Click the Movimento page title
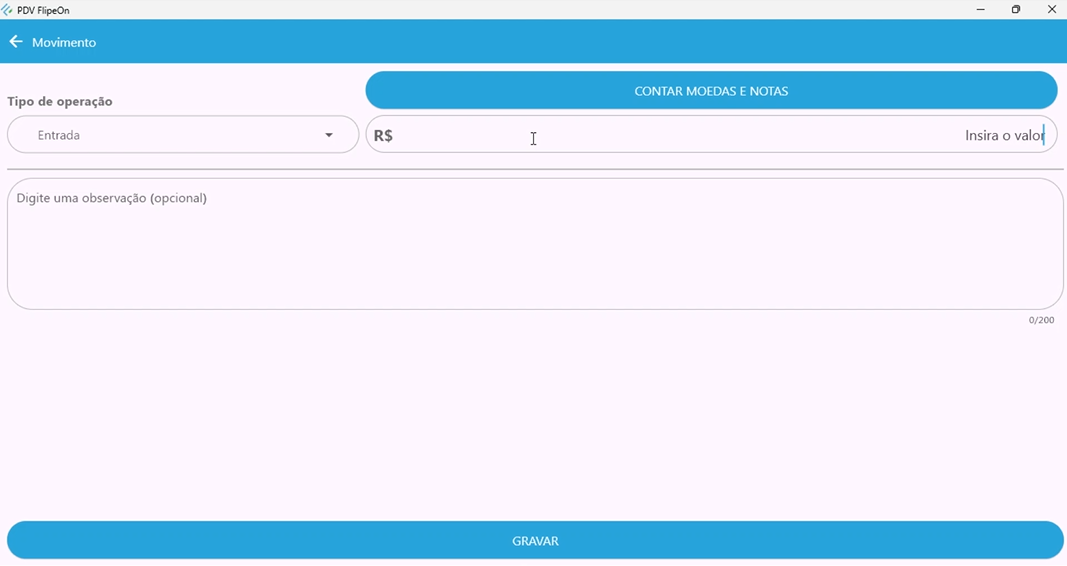Viewport: 1067px width, 566px height. click(64, 43)
